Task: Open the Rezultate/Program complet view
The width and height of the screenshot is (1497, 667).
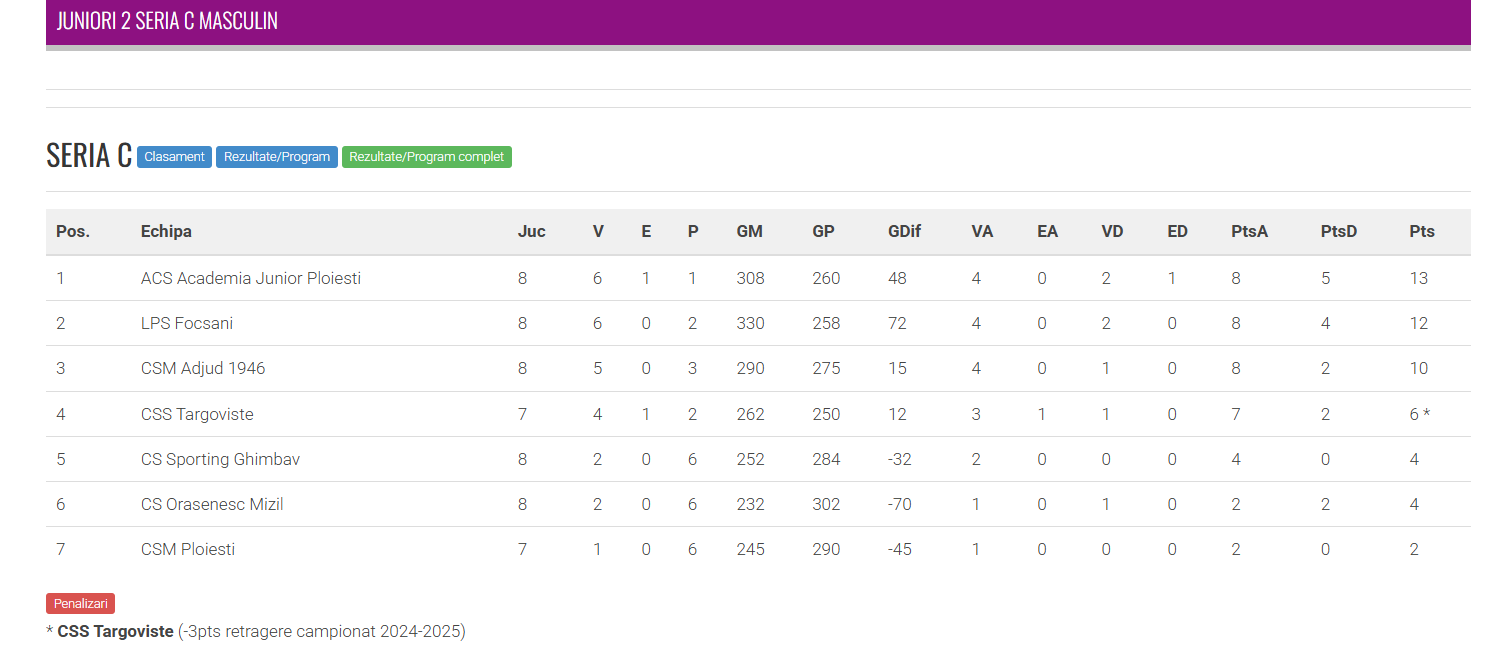Action: 426,157
